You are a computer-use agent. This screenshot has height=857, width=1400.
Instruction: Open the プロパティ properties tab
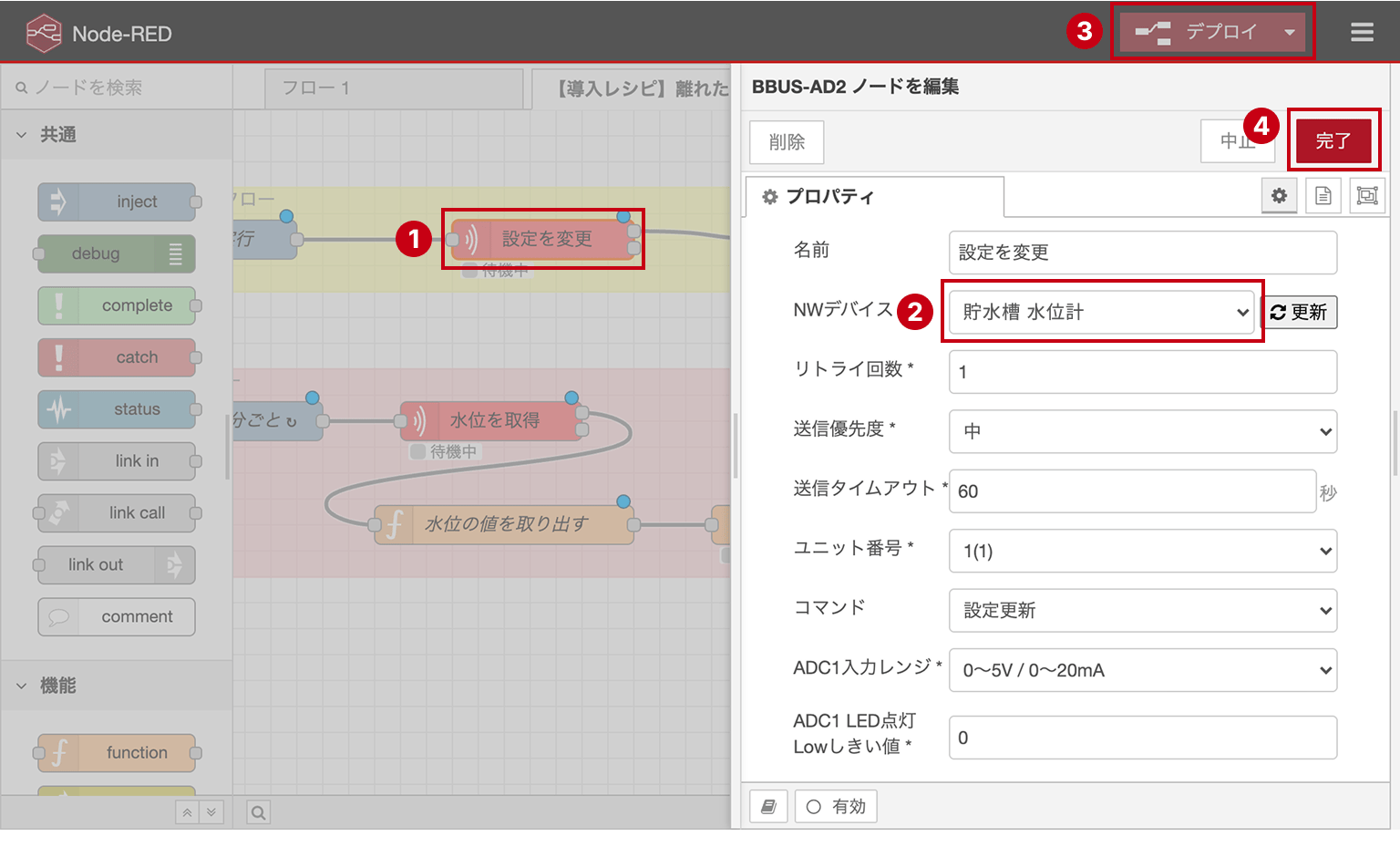pyautogui.click(x=875, y=197)
